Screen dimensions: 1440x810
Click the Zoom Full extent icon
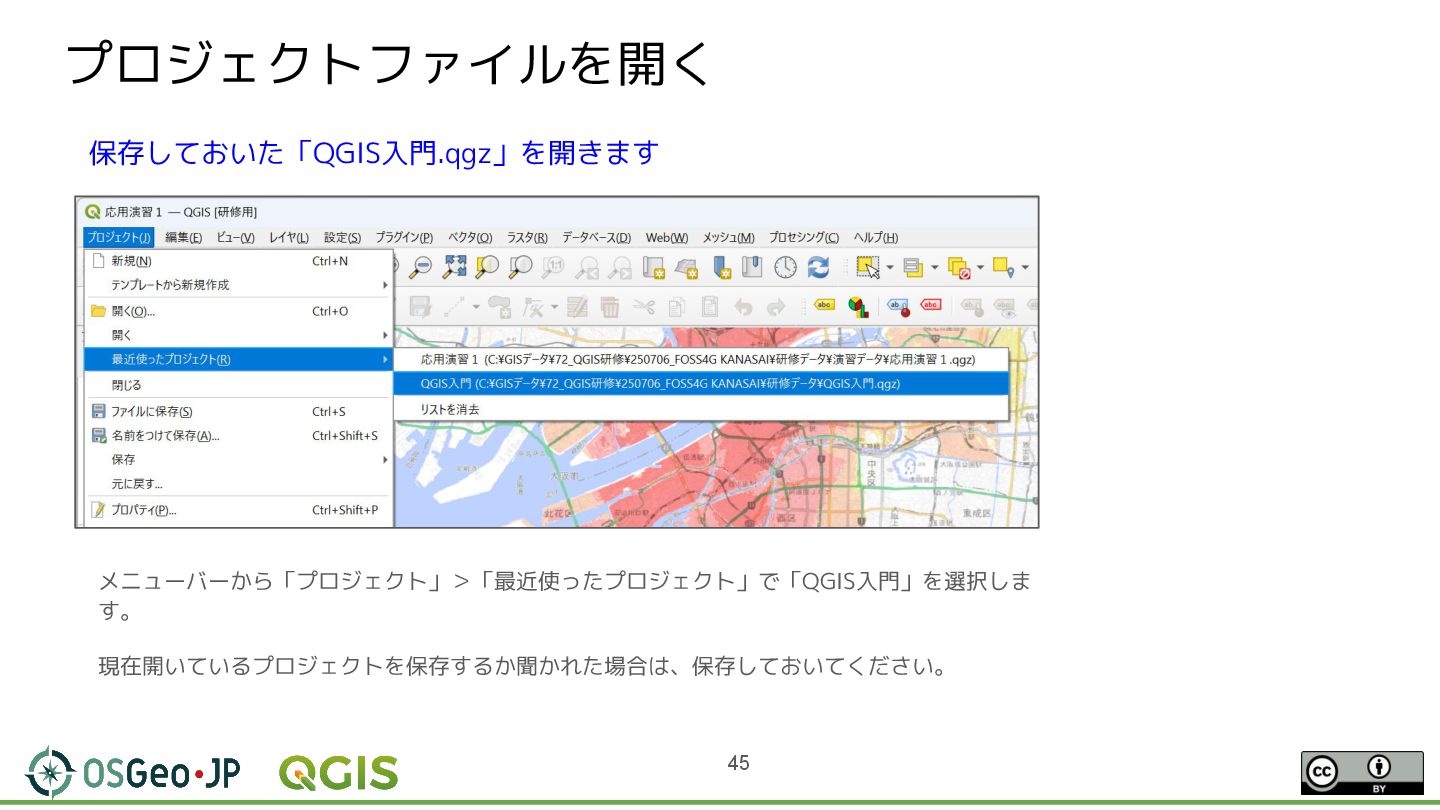pos(455,267)
